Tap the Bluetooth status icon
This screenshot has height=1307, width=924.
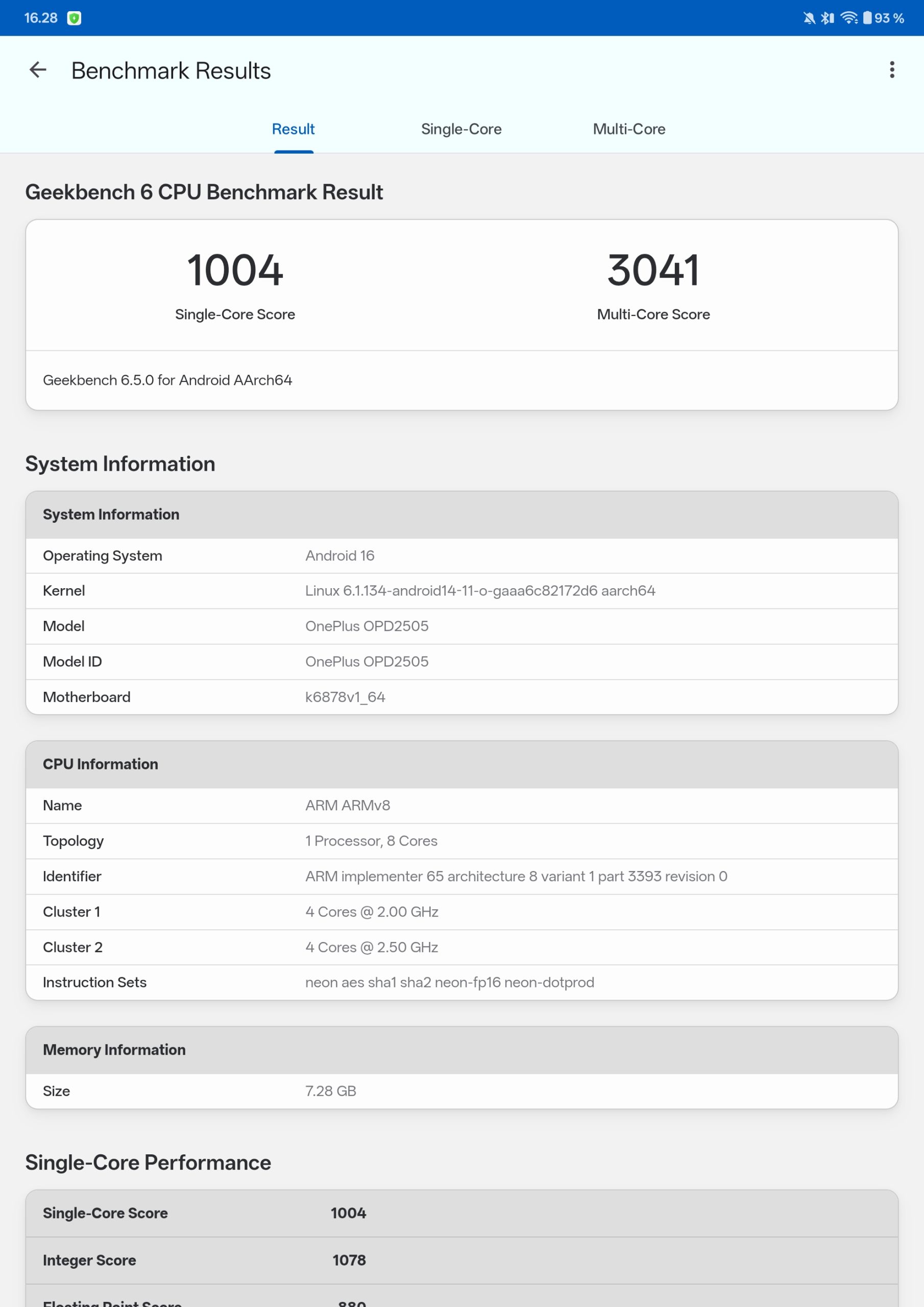pyautogui.click(x=827, y=18)
